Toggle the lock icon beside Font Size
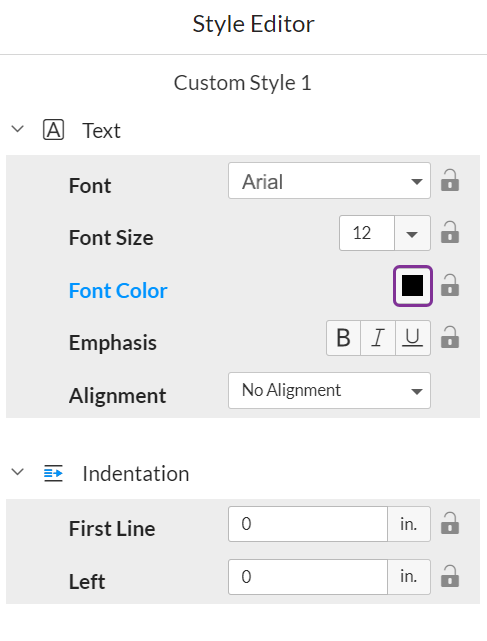This screenshot has height=641, width=487. click(450, 233)
